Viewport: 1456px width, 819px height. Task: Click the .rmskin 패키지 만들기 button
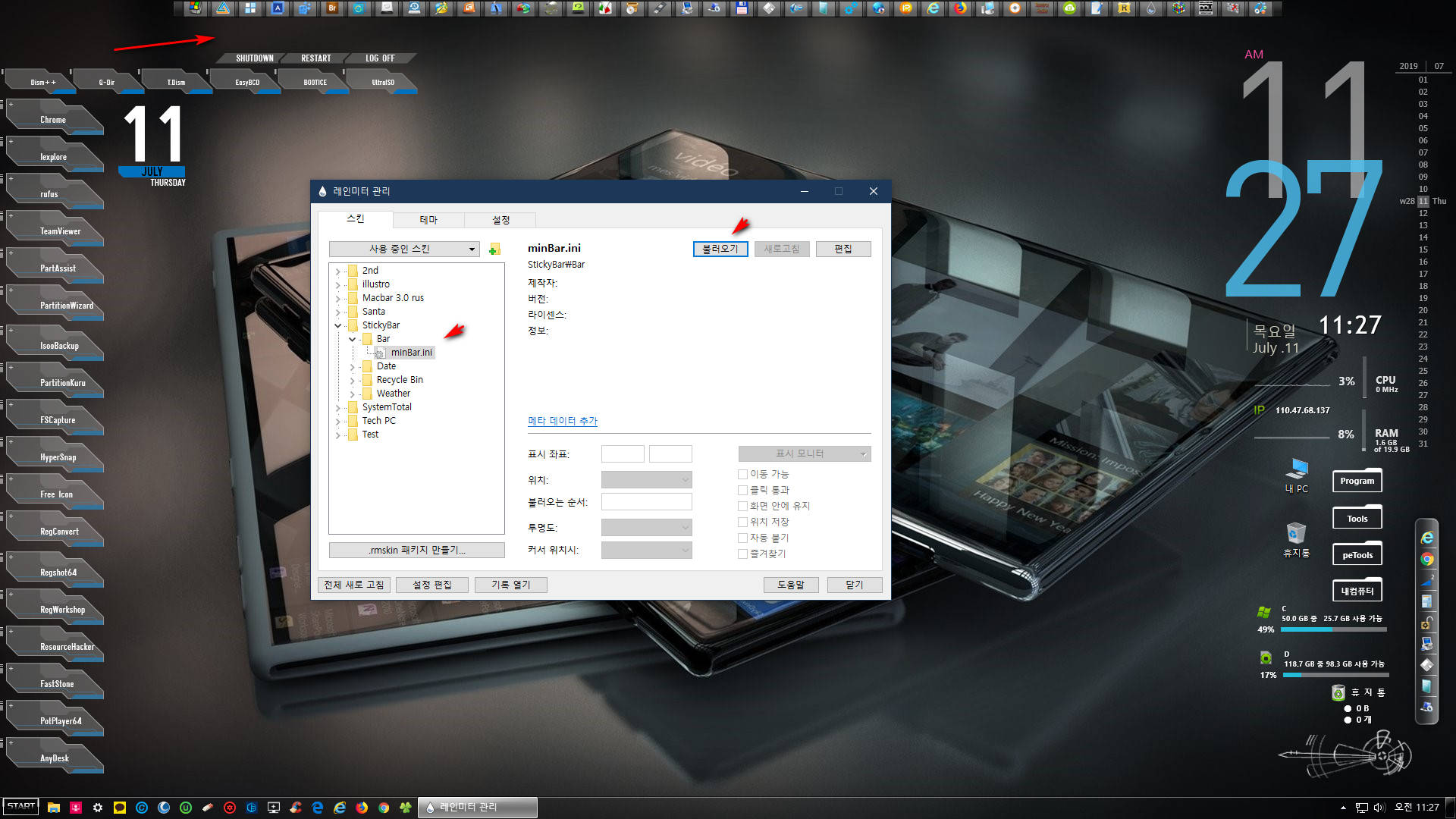[416, 550]
